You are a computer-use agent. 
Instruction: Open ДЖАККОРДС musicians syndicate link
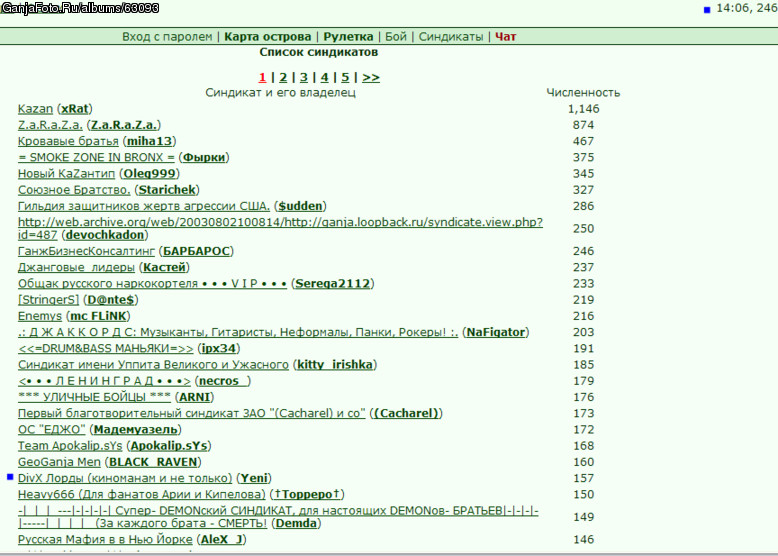pyautogui.click(x=238, y=332)
